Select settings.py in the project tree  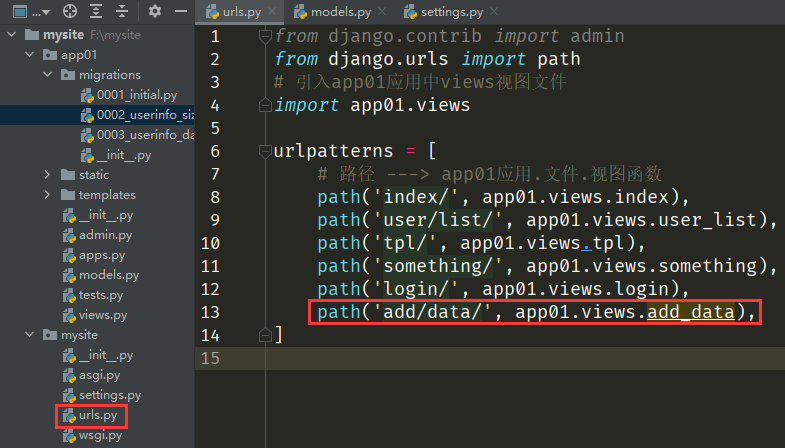[x=102, y=395]
